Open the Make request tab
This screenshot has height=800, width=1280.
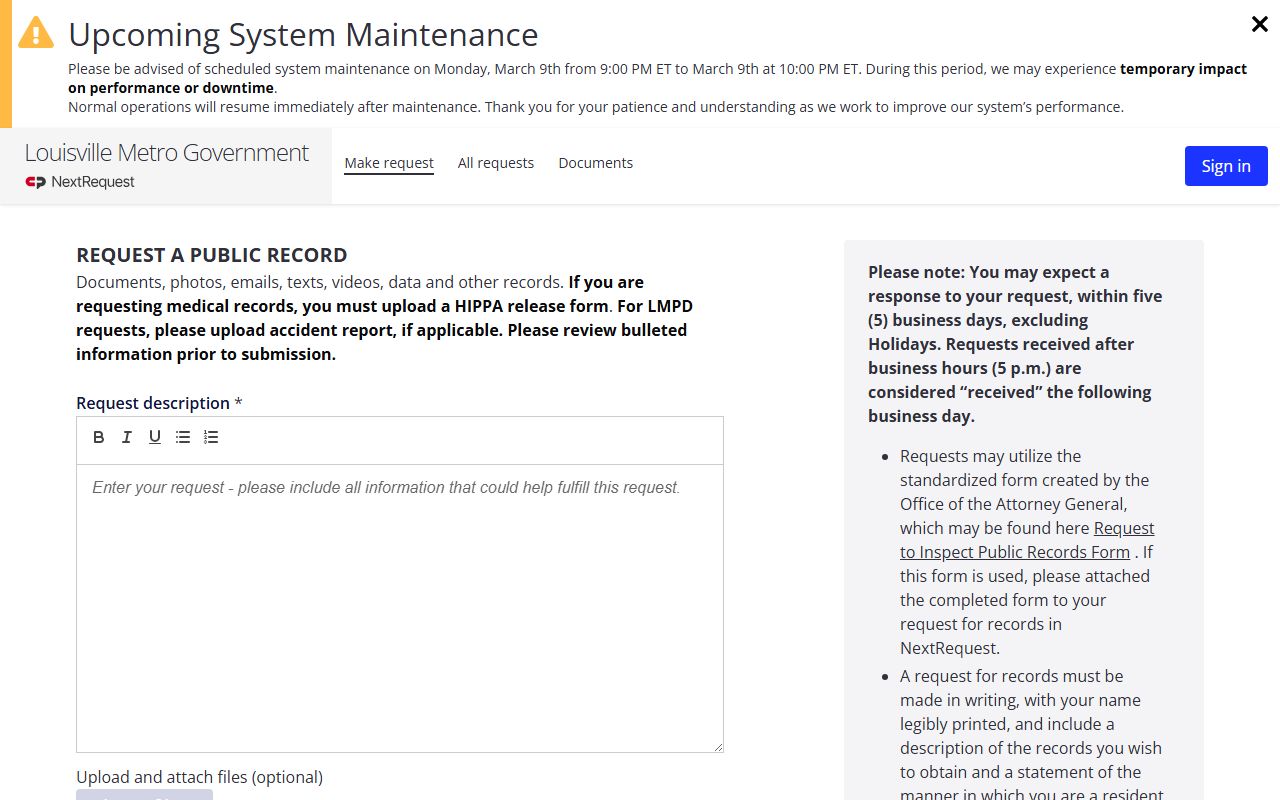tap(389, 163)
